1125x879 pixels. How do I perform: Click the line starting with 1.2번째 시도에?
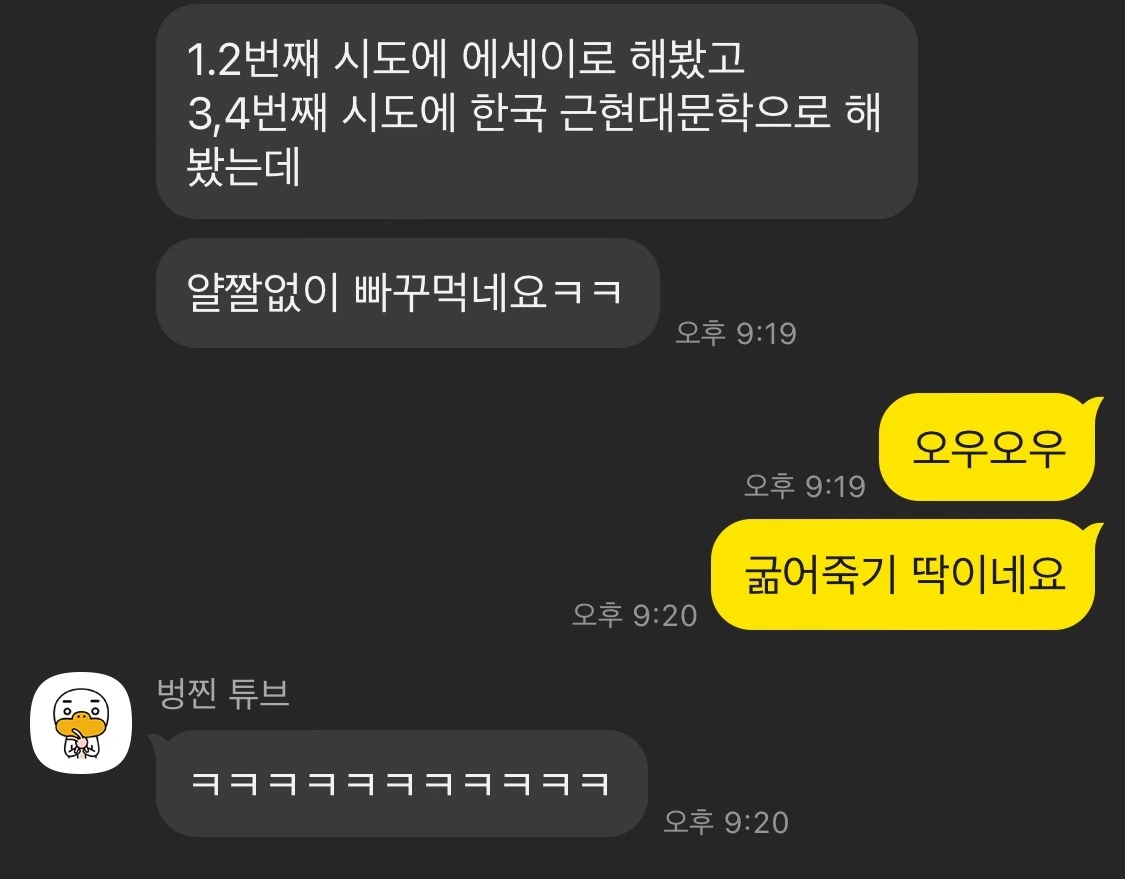(466, 58)
